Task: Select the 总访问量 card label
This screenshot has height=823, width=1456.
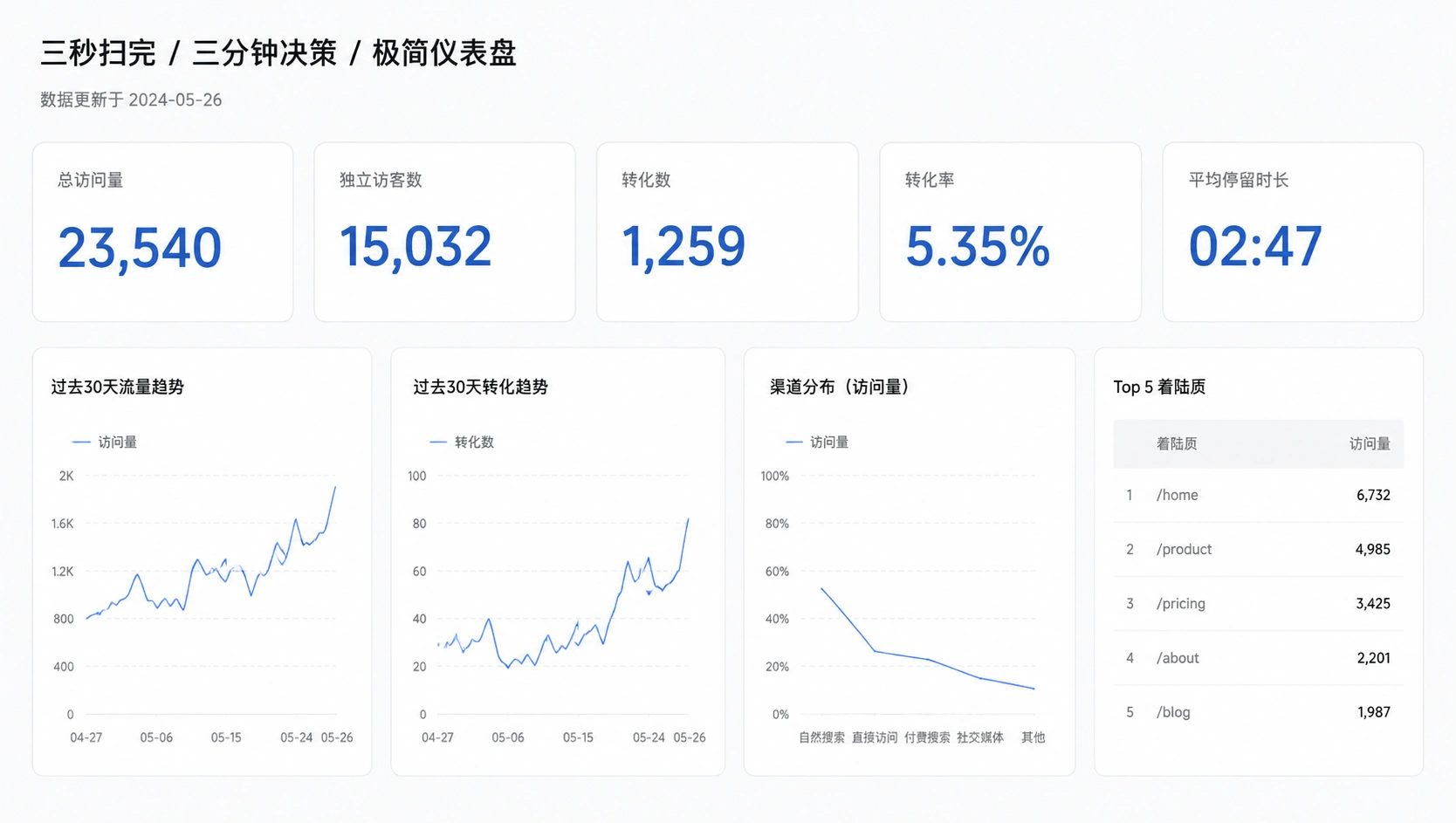Action: click(90, 181)
